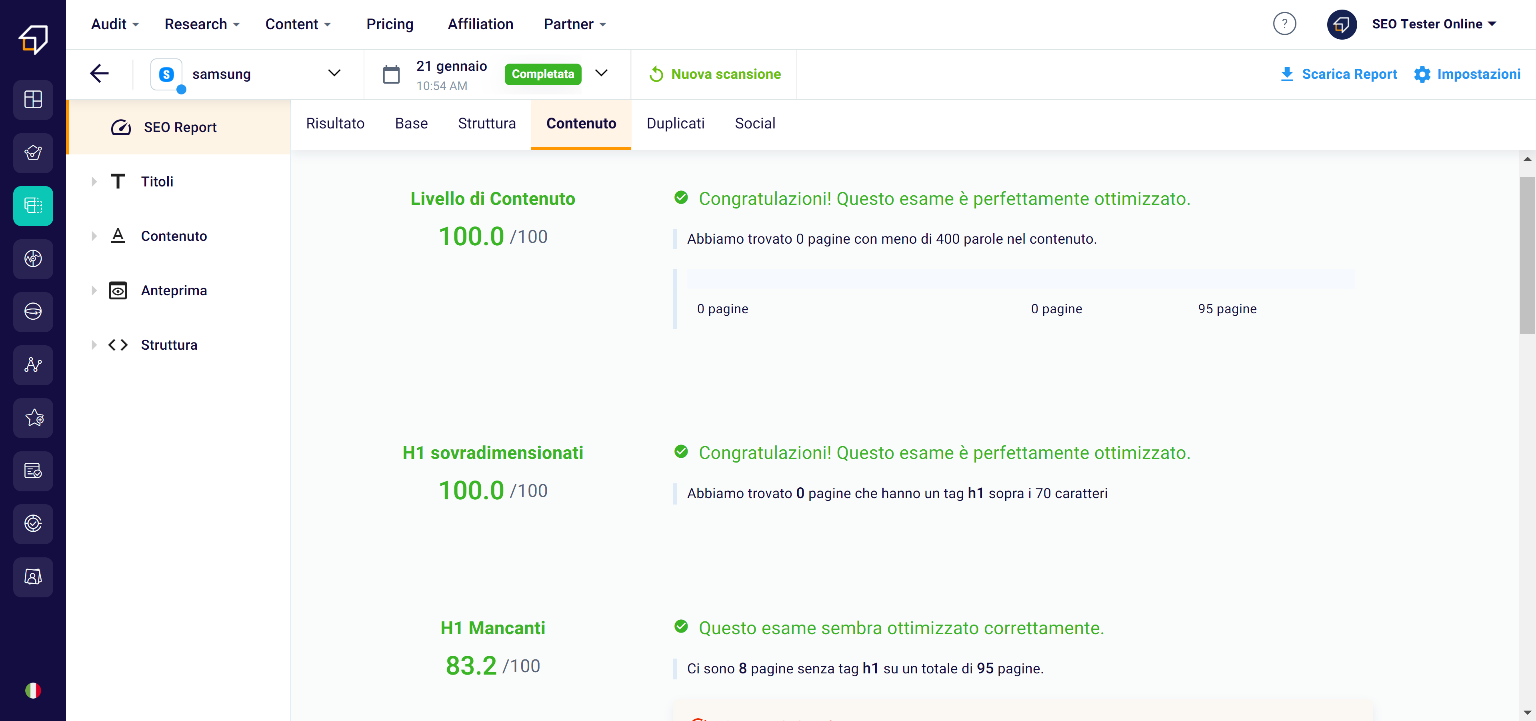
Task: Start Nuova scansione
Action: (x=713, y=74)
